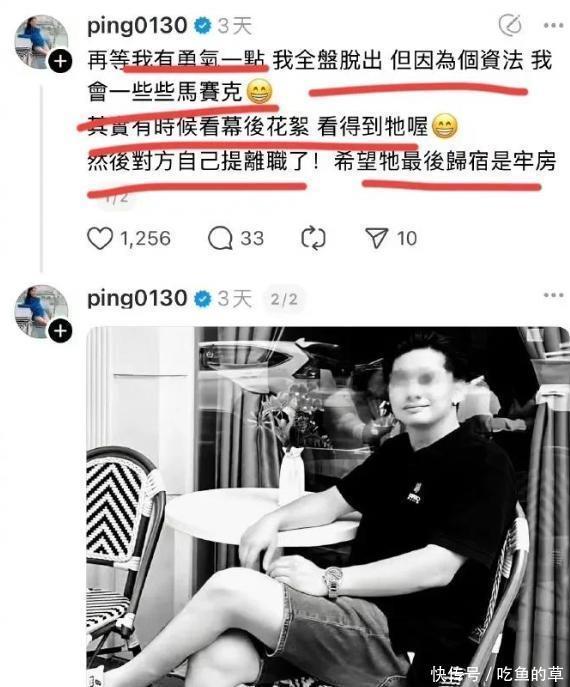Open comments on the first post
The height and width of the screenshot is (687, 570).
(x=220, y=239)
